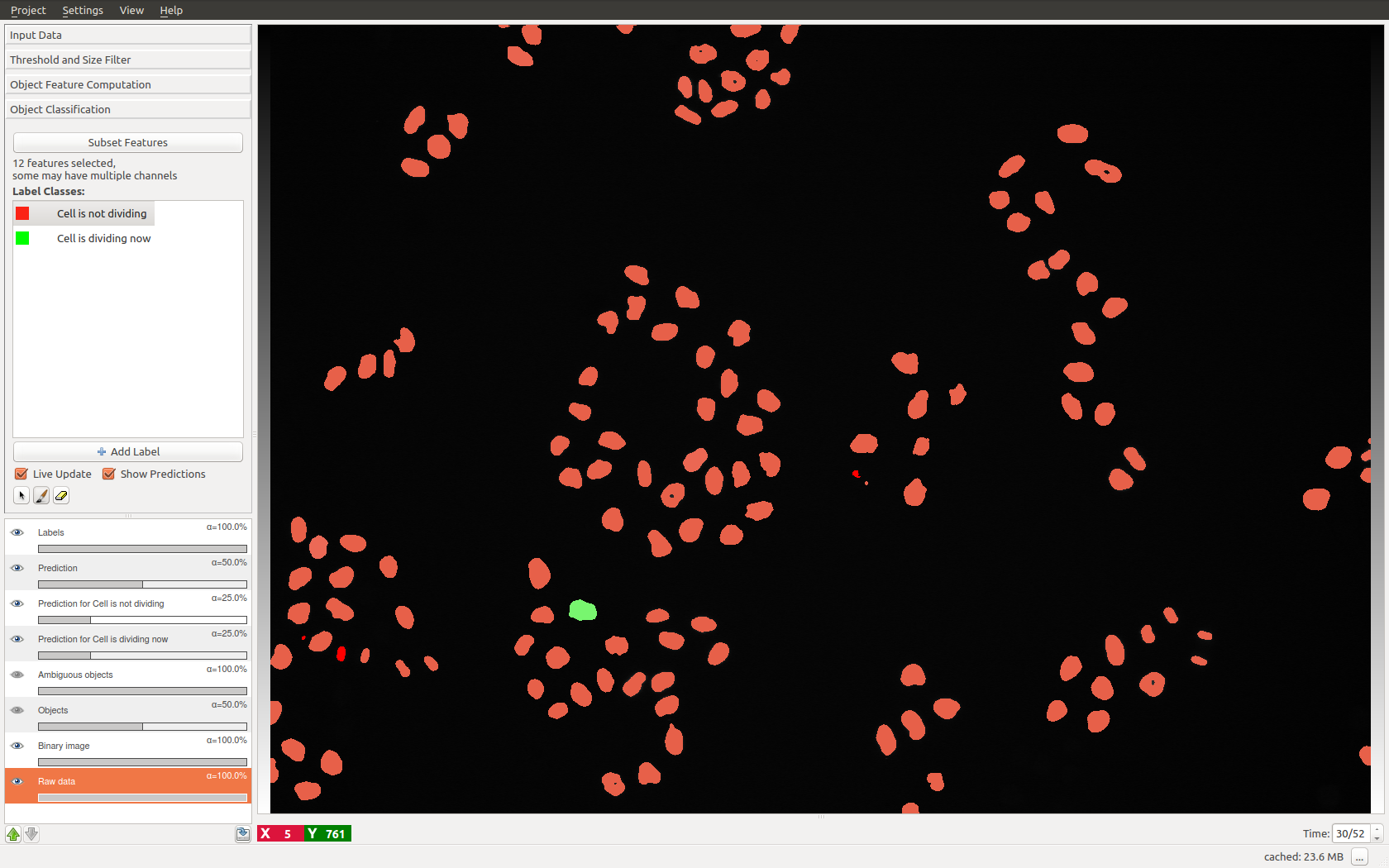
Task: Click the green Cell is dividing now swatch
Action: [22, 238]
